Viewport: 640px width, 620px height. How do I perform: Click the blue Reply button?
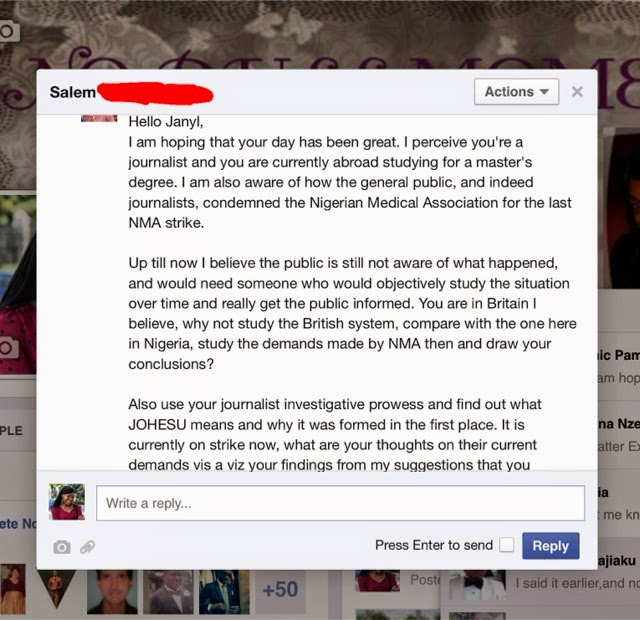tap(551, 546)
